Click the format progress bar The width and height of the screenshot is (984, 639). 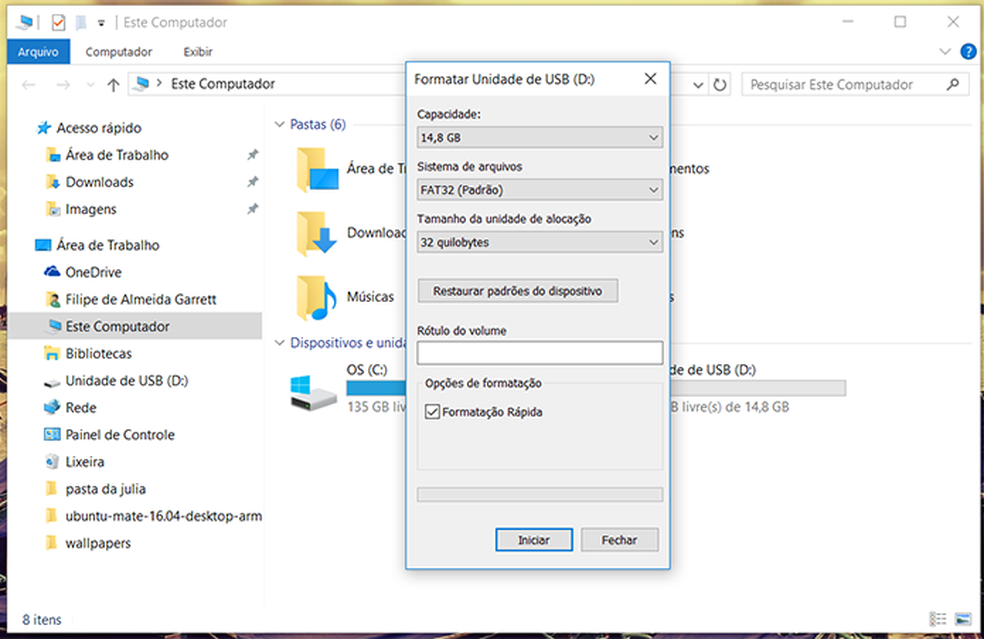[x=540, y=495]
